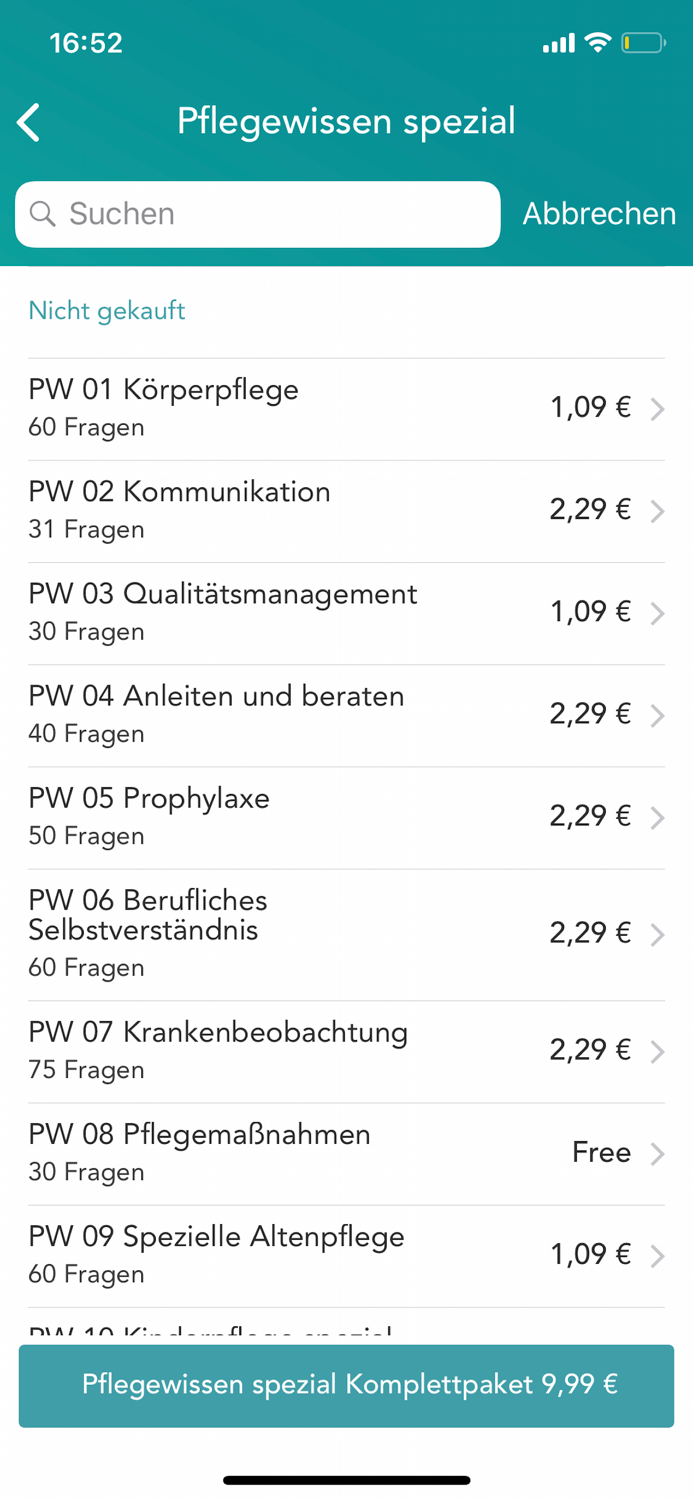Tap the Wi-Fi icon in the status bar
The height and width of the screenshot is (1500, 693).
pyautogui.click(x=599, y=42)
